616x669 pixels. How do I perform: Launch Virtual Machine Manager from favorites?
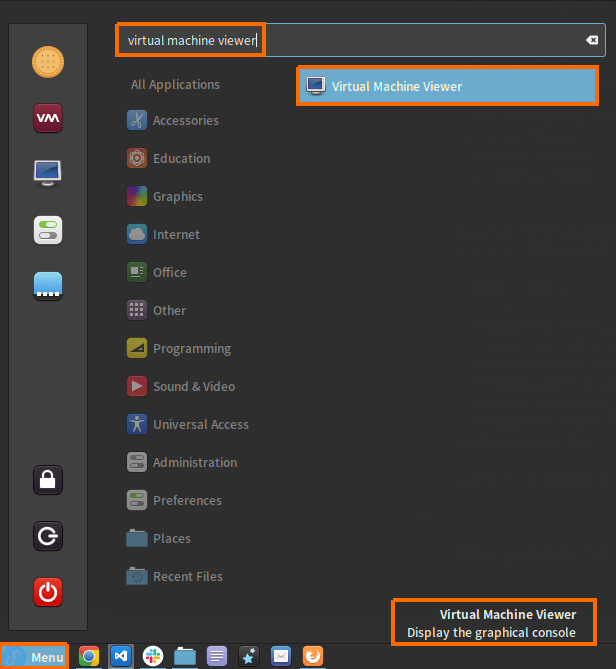pyautogui.click(x=48, y=118)
